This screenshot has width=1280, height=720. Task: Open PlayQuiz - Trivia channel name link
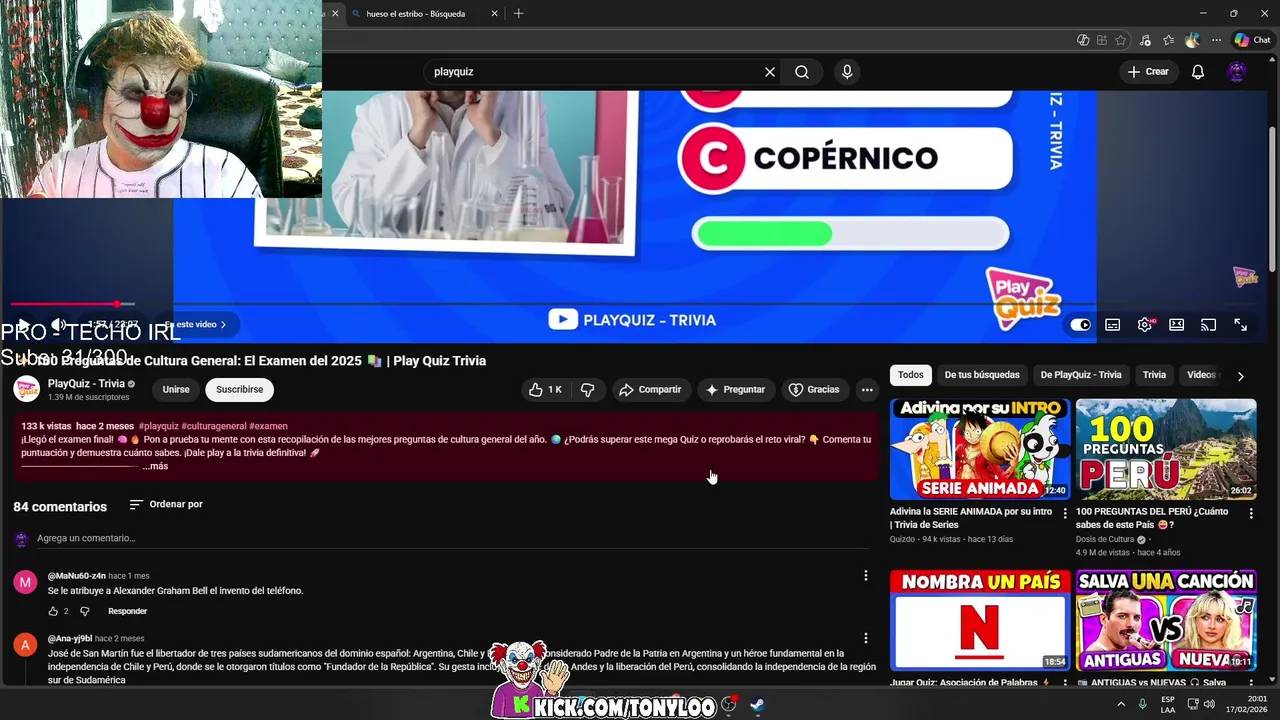point(86,384)
